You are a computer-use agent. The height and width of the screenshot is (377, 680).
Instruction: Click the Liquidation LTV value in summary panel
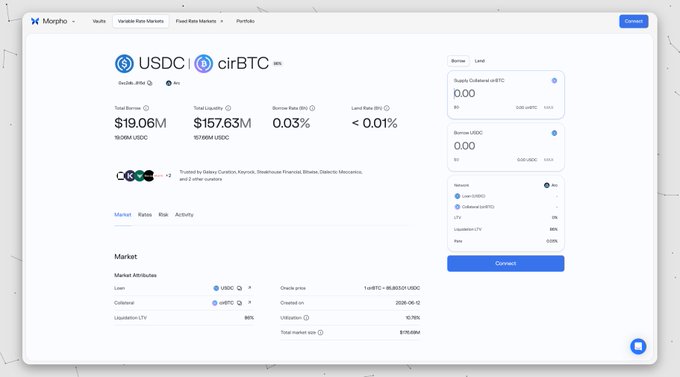tap(553, 229)
